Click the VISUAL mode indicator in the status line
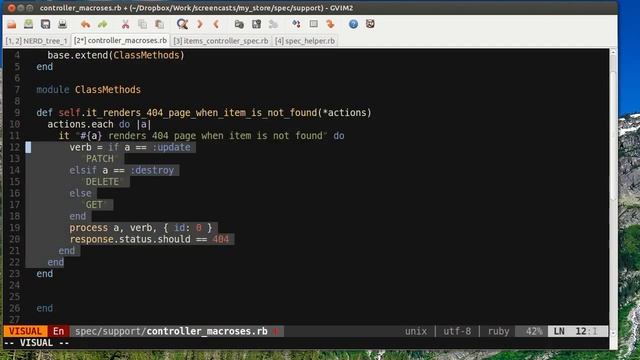This screenshot has height=360, width=640. [x=25, y=331]
